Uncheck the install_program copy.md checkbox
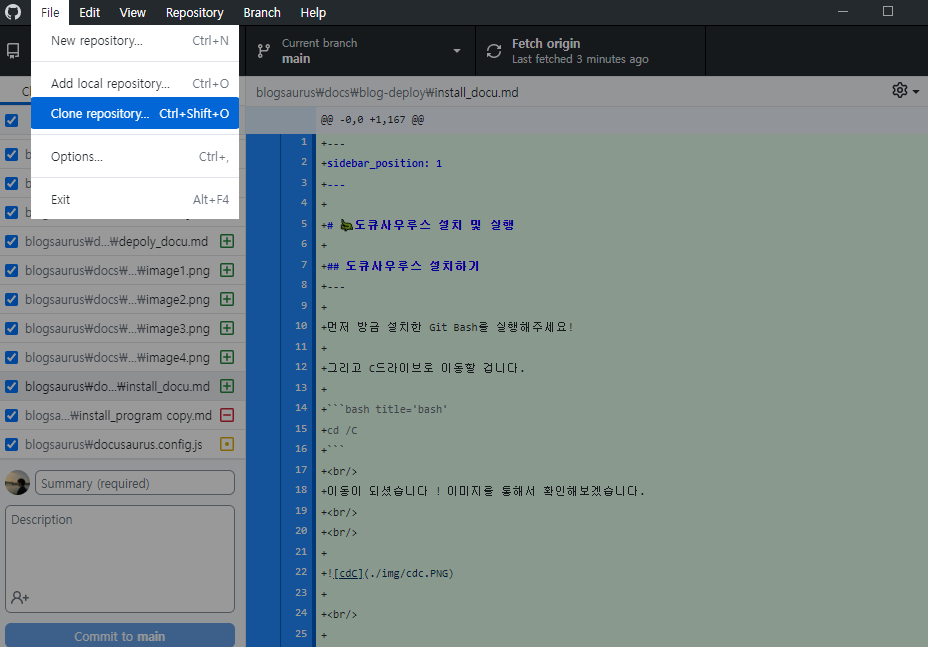Viewport: 928px width, 647px height. 11,416
